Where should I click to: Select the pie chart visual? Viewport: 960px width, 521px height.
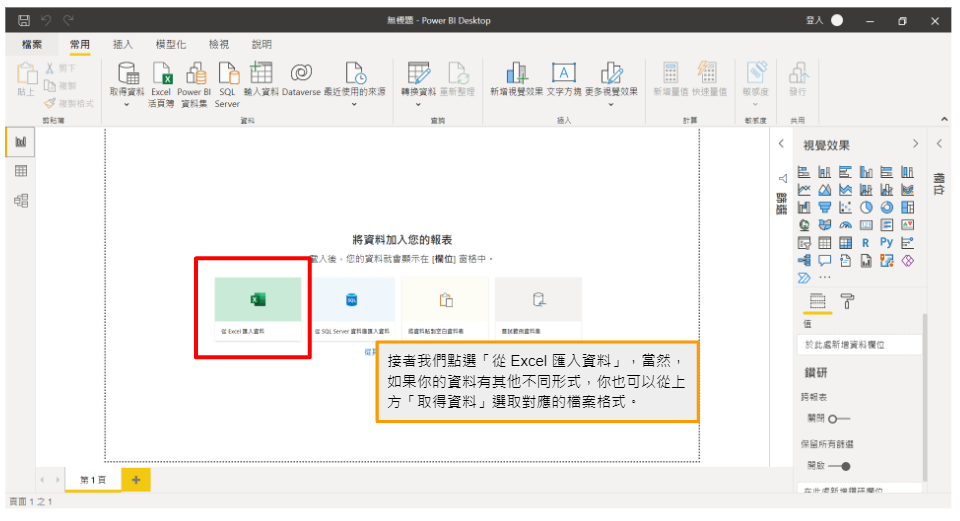tap(866, 208)
